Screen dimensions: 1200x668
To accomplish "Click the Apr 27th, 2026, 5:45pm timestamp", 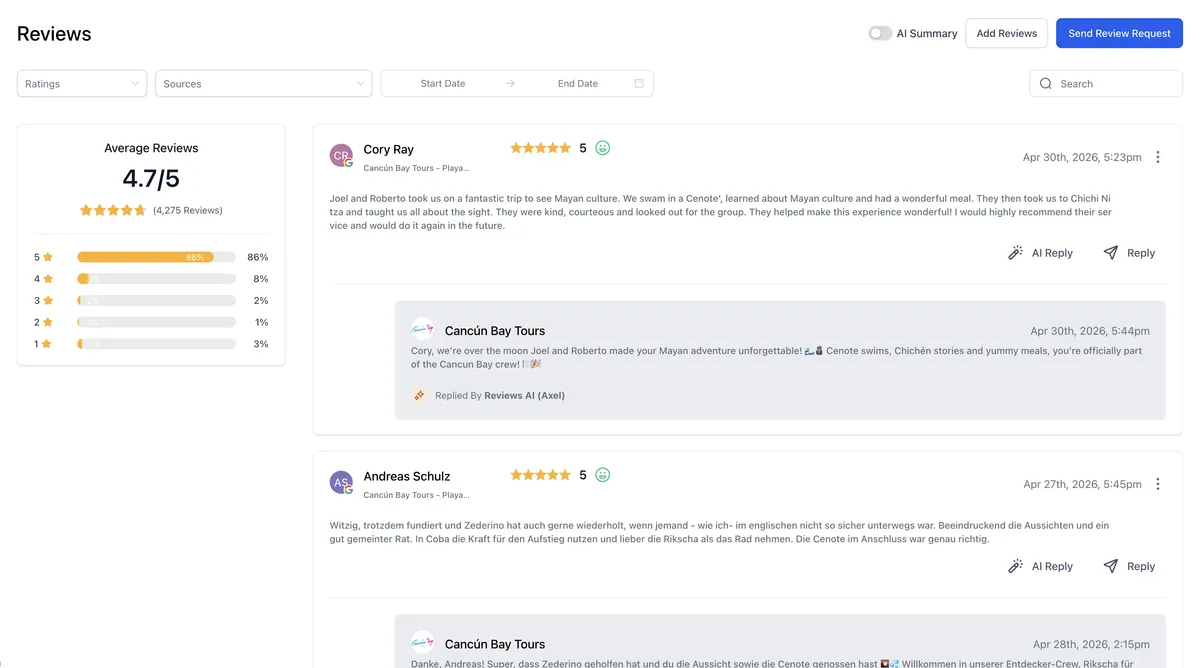I will (1082, 484).
